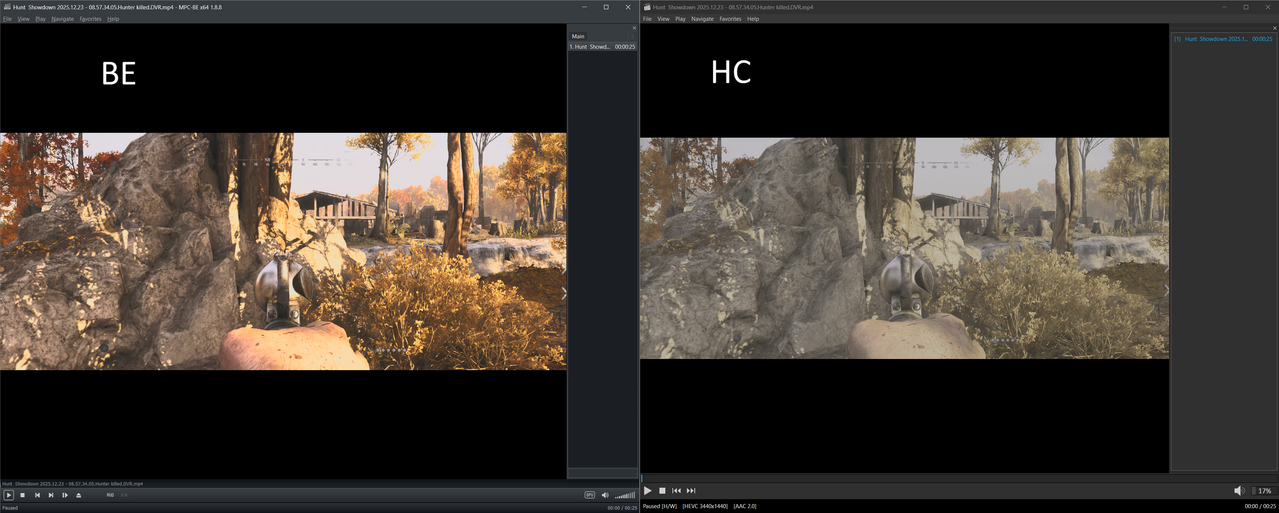Image resolution: width=1279 pixels, height=513 pixels.
Task: Toggle the GPU indicator in MPC-BE
Action: (590, 495)
